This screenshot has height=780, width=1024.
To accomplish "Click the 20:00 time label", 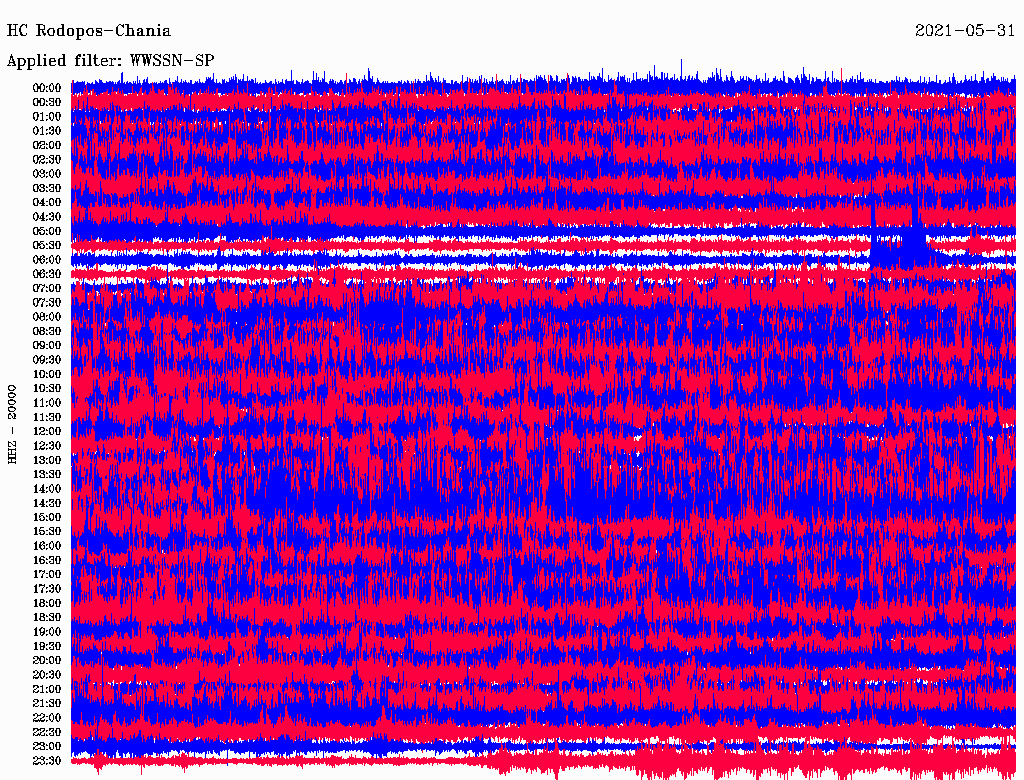I will tap(47, 660).
